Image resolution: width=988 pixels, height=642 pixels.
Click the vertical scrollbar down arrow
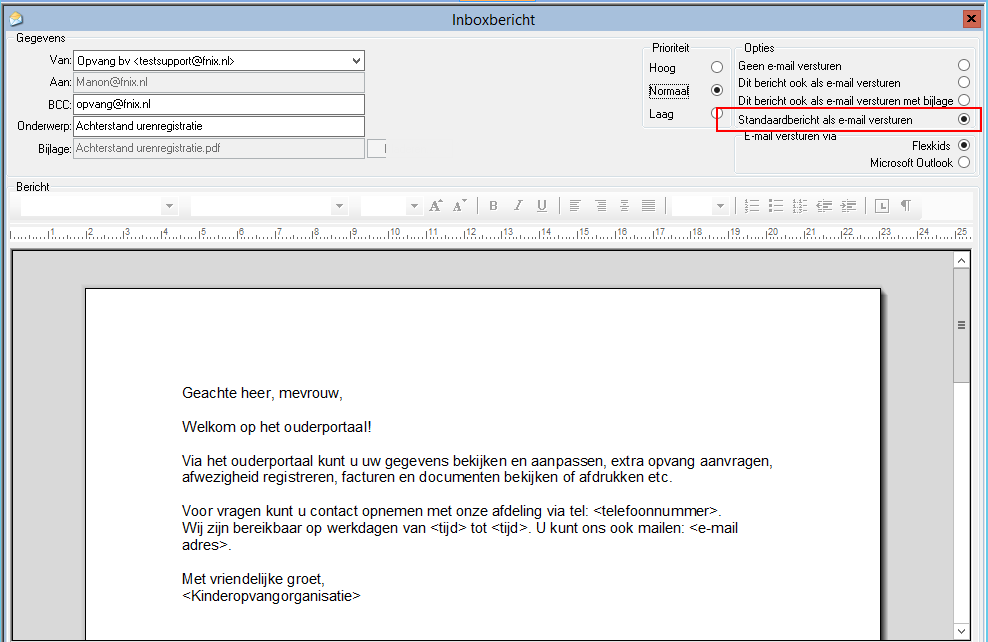(x=962, y=631)
